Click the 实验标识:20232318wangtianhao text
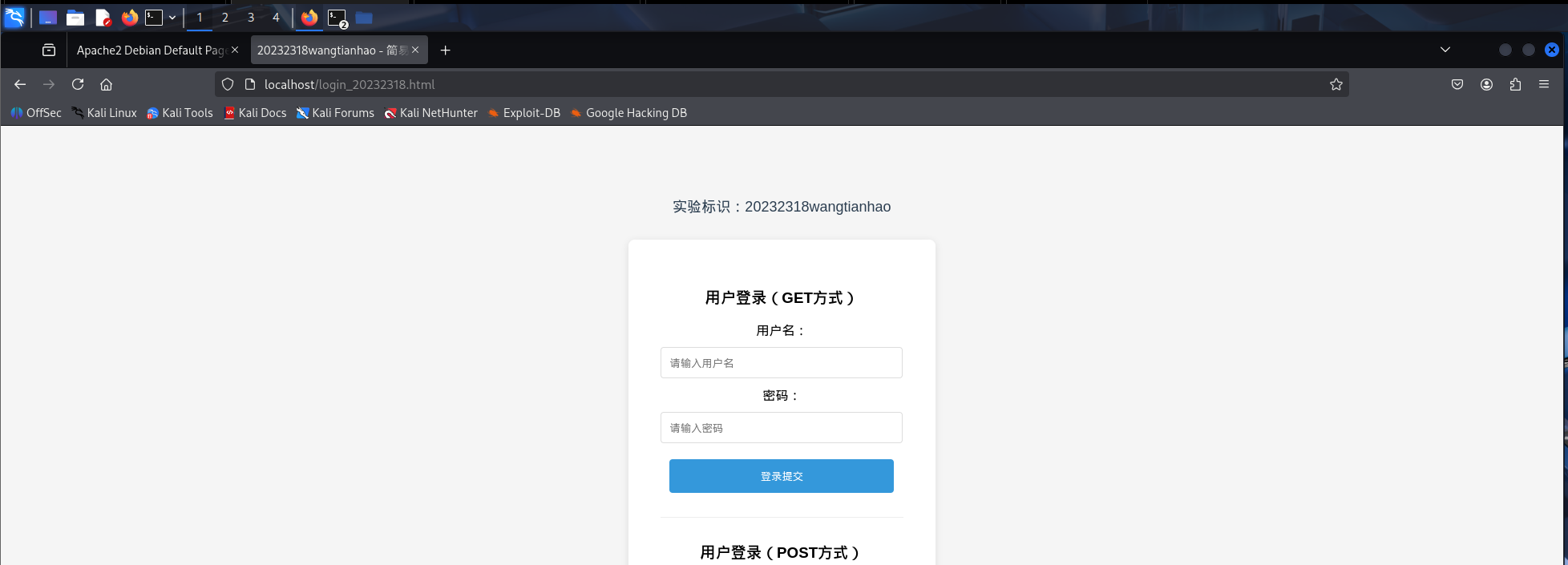The height and width of the screenshot is (565, 1568). pyautogui.click(x=782, y=207)
